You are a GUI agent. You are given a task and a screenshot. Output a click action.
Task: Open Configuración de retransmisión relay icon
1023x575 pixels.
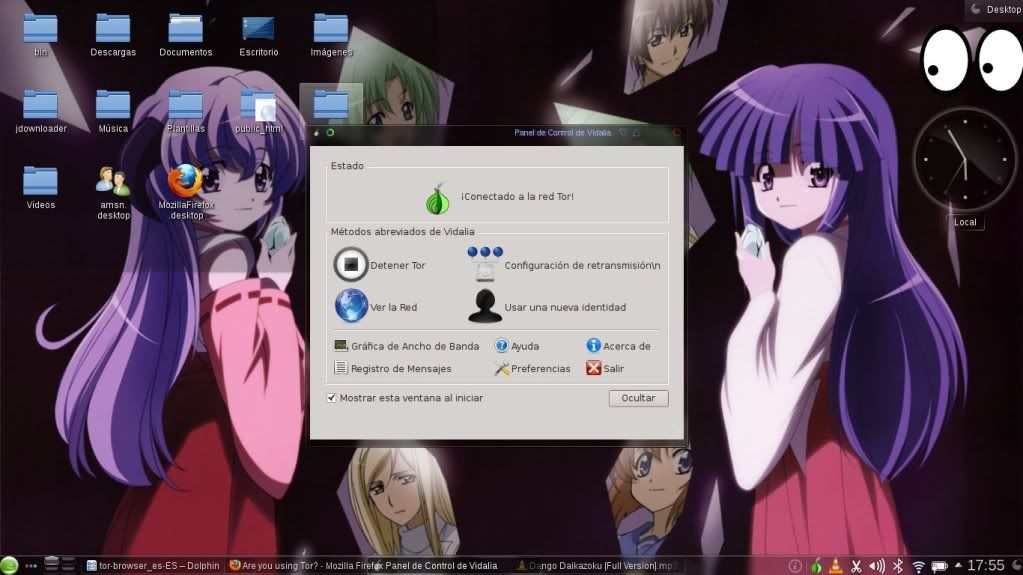tap(485, 264)
